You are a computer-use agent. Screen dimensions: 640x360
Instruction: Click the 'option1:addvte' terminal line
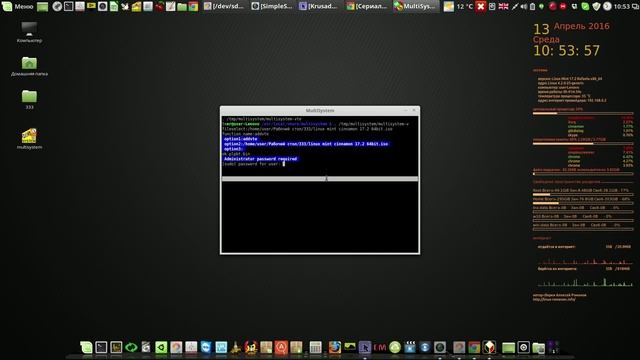click(240, 139)
